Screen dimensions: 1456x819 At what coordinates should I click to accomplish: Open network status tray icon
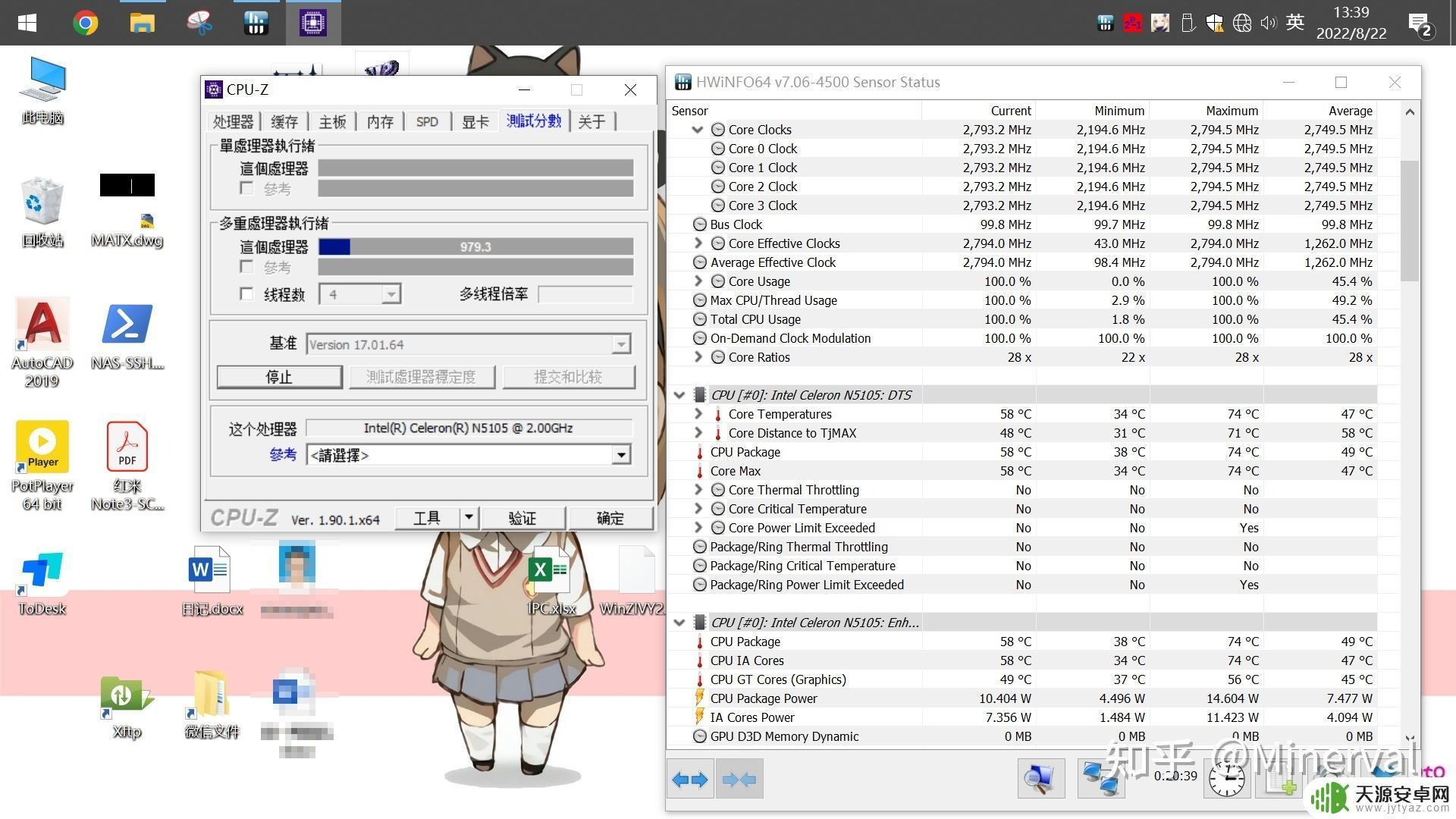(x=1242, y=23)
